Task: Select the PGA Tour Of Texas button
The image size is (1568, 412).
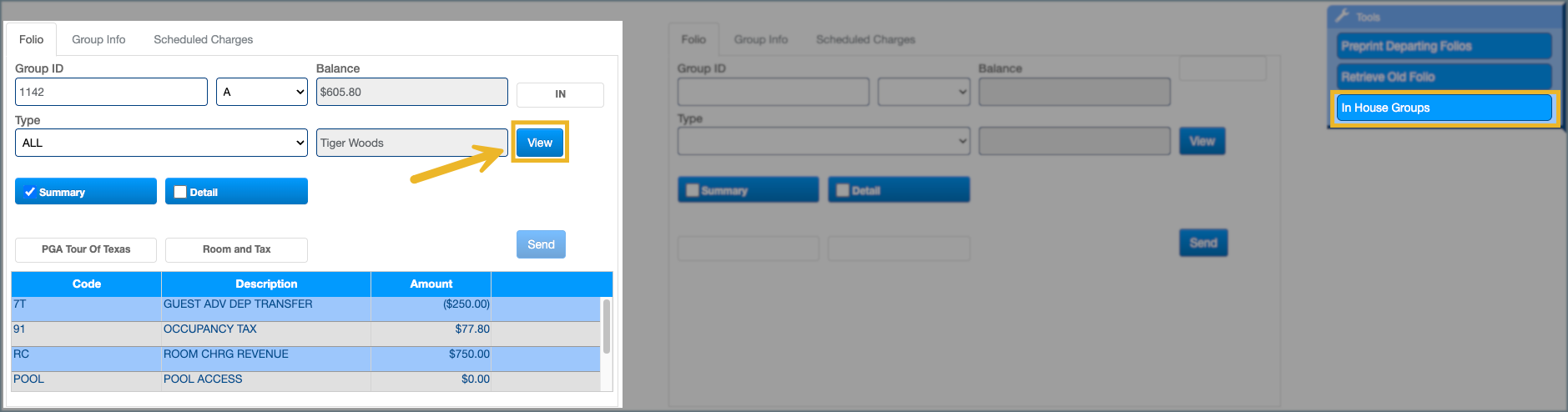Action: (86, 249)
